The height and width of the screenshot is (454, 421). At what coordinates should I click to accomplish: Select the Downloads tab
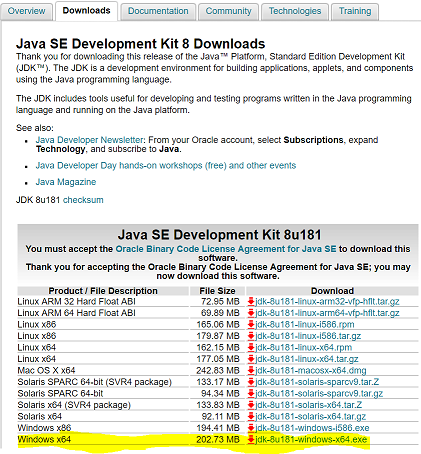coord(87,11)
